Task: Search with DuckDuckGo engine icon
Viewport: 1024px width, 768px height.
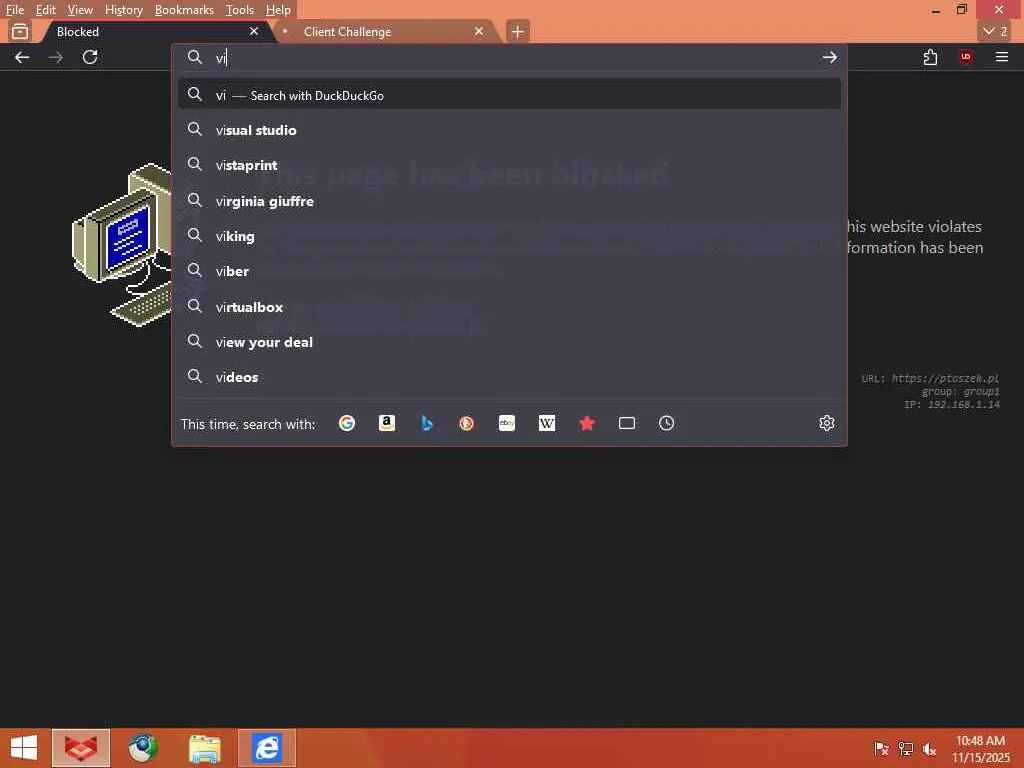Action: 466,423
